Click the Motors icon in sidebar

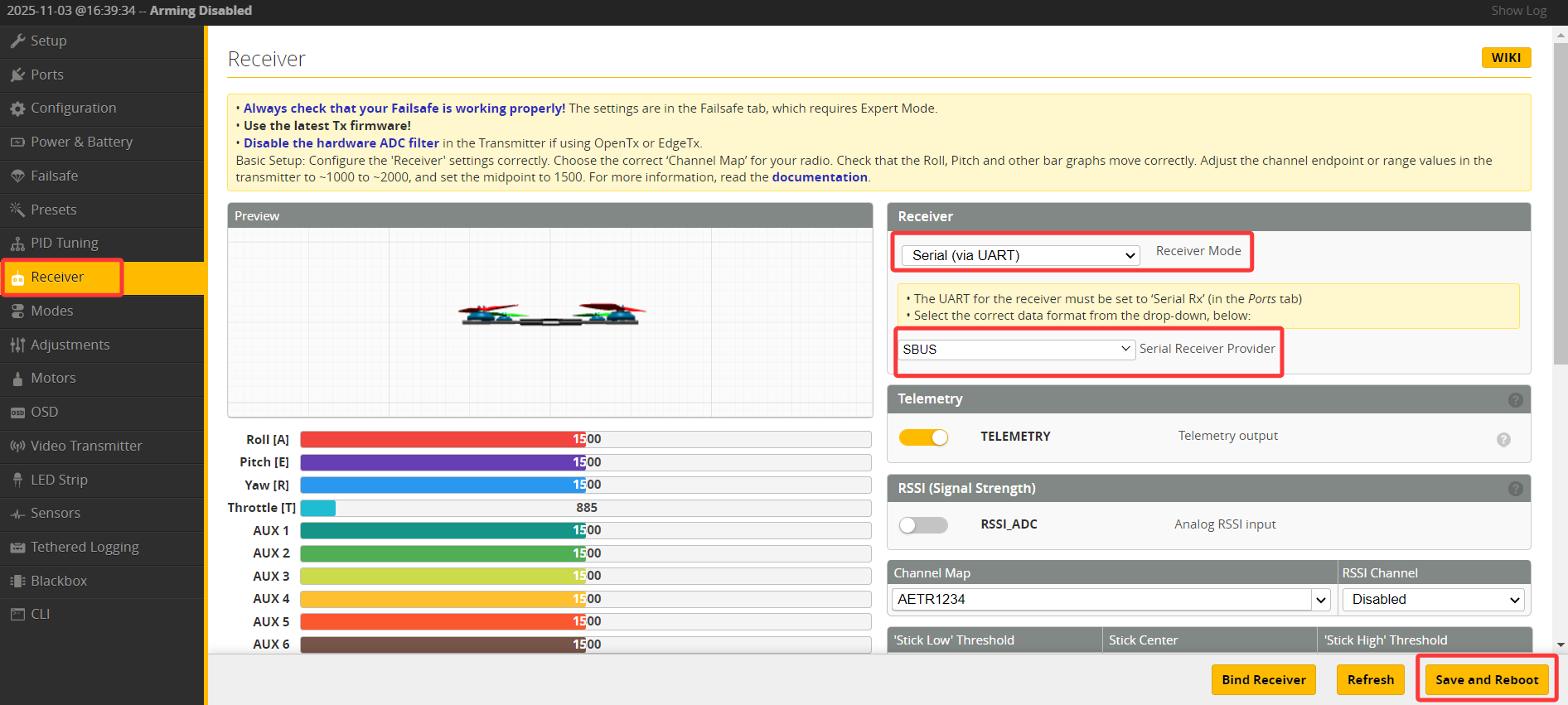[x=17, y=379]
